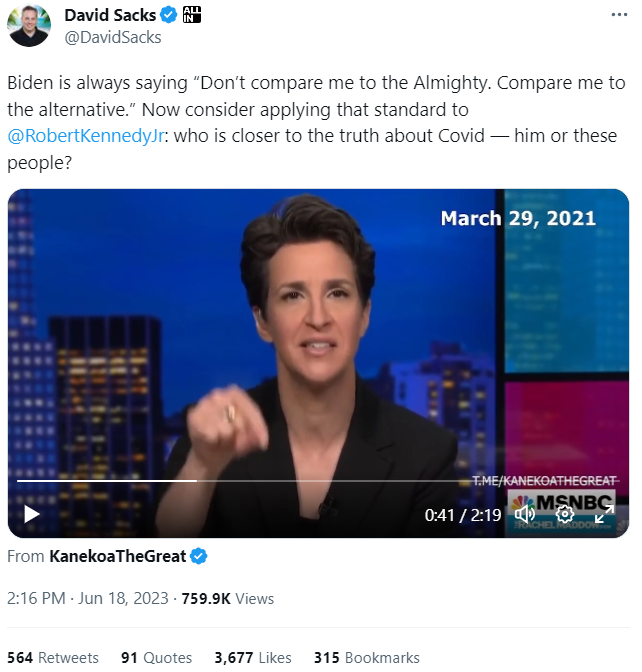
Task: Open the @RobertKennedyJr mention link
Action: coord(86,136)
